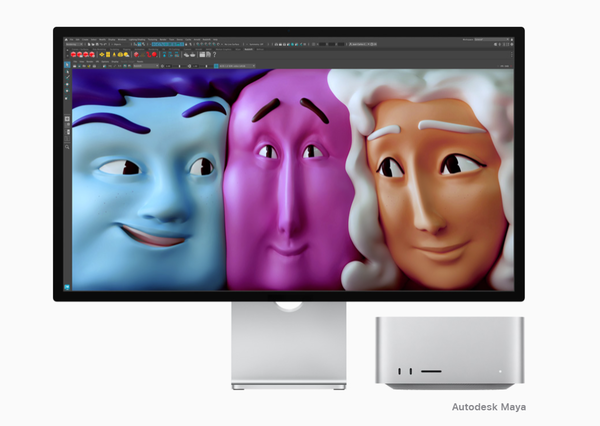The image size is (600, 426).
Task: Click the exposure value field in panel toolbar
Action: (168, 66)
